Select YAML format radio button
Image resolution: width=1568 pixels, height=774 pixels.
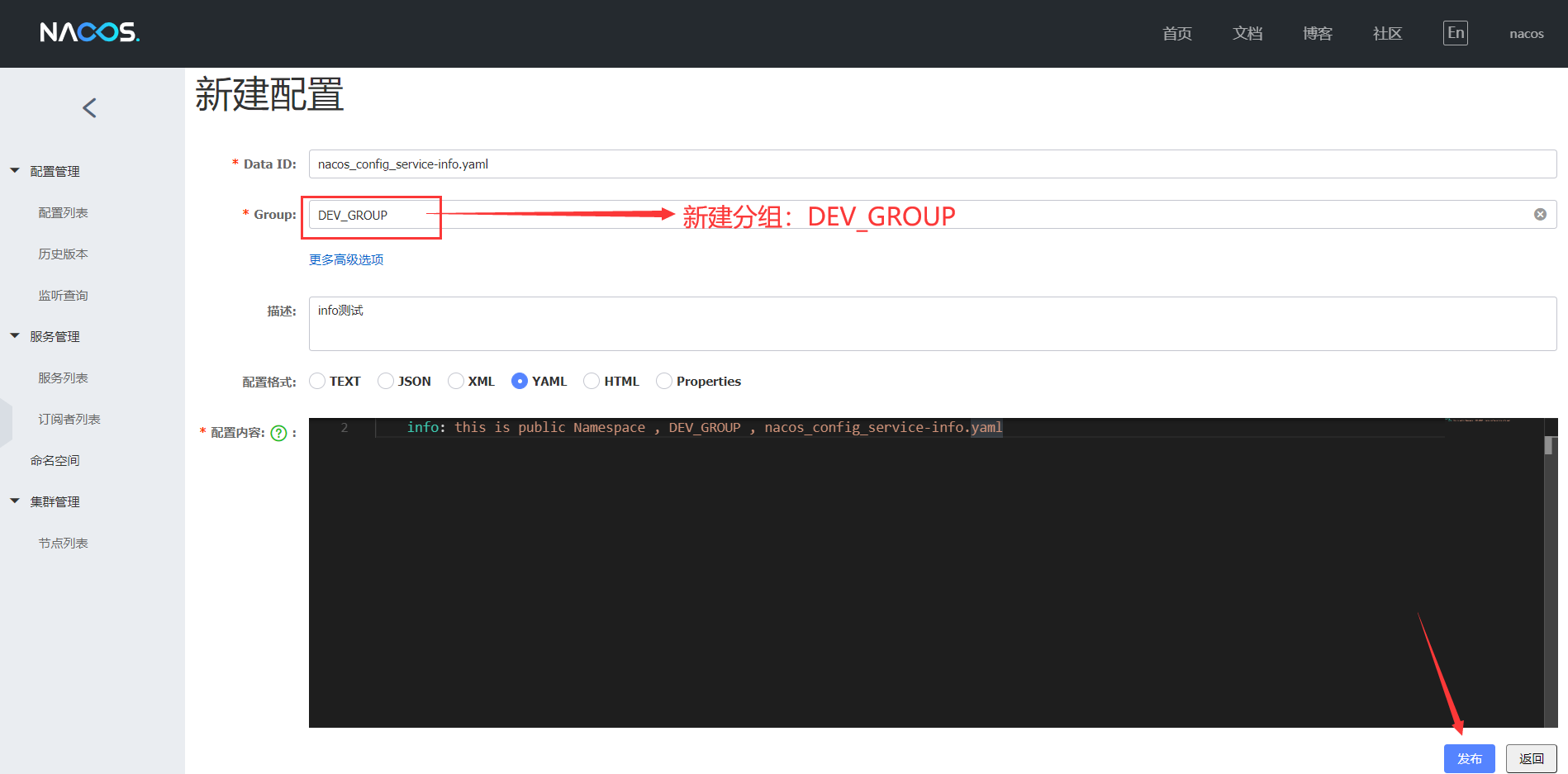pos(520,381)
